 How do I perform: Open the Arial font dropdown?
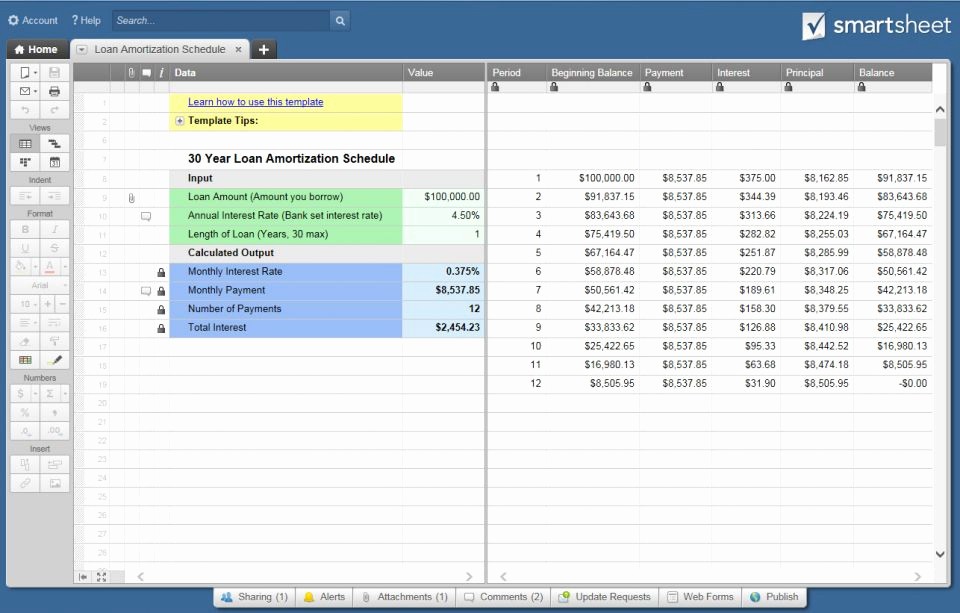40,285
